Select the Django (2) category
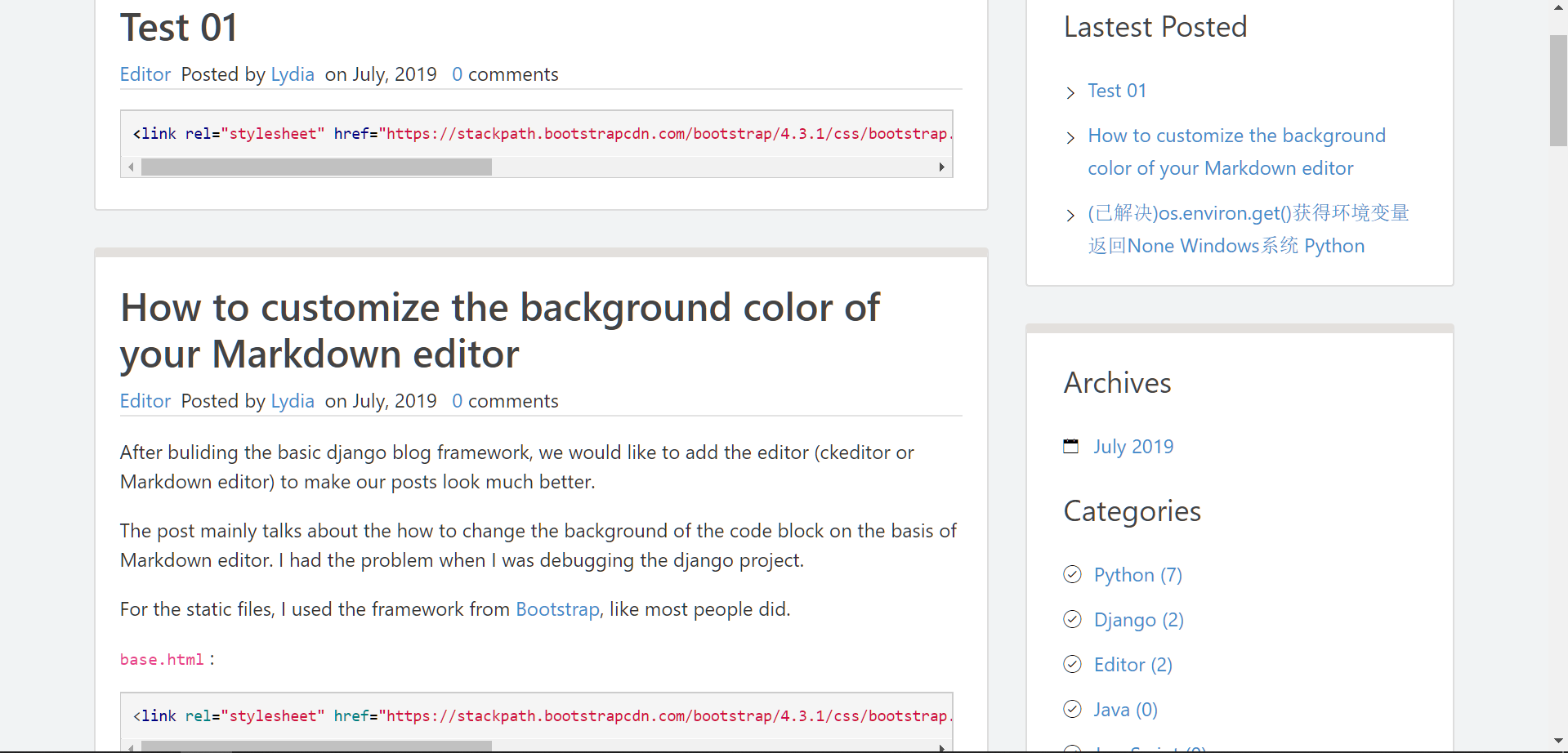This screenshot has width=1568, height=753. click(1137, 619)
